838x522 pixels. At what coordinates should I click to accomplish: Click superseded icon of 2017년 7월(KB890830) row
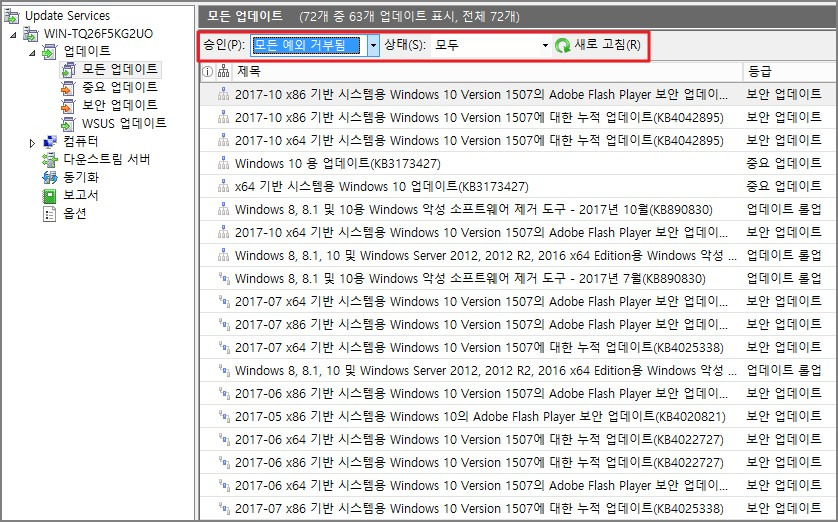[x=224, y=278]
